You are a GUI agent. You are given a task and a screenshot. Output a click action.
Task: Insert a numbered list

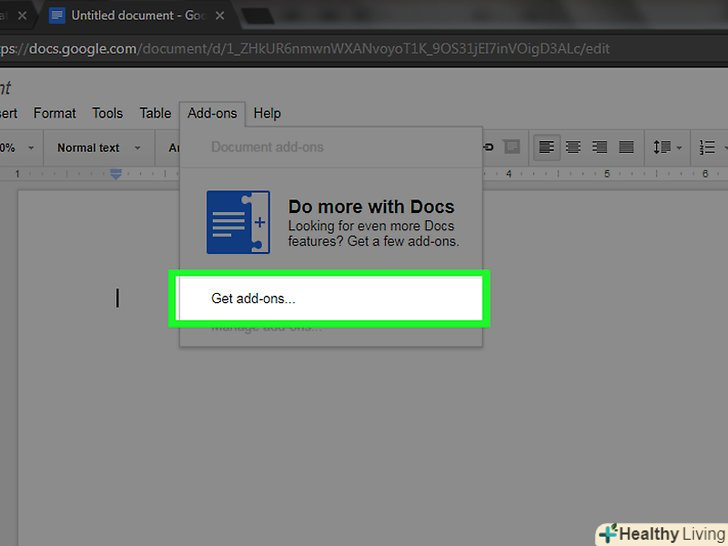pos(707,148)
